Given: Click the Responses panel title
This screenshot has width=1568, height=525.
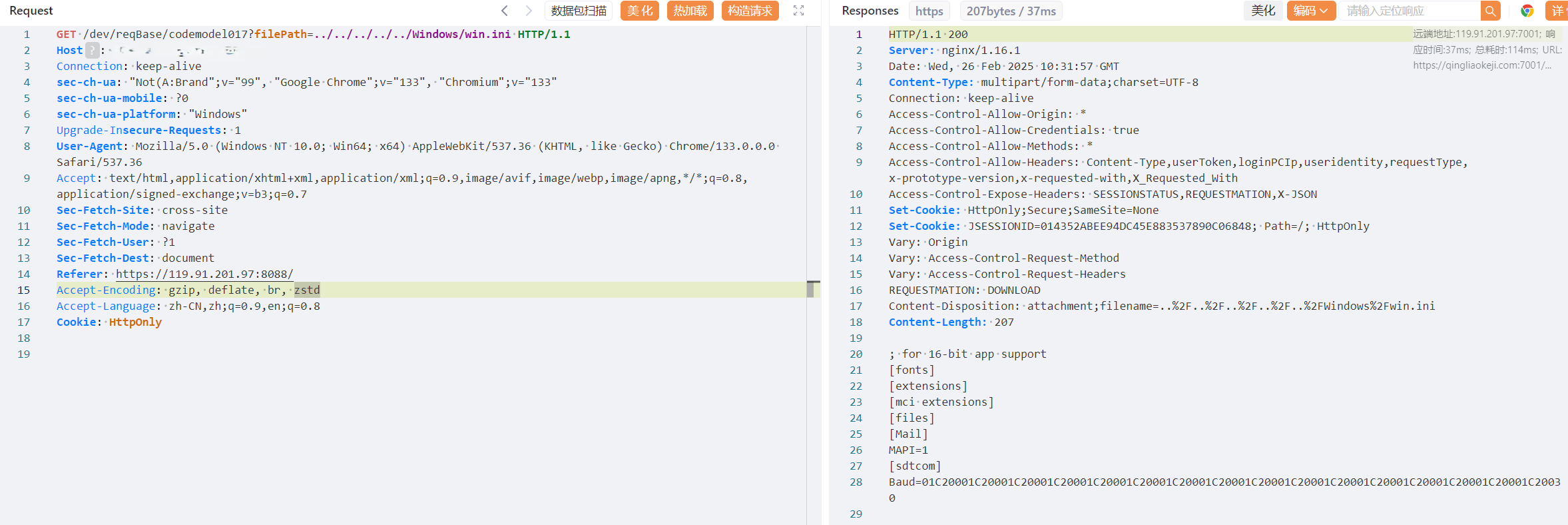Looking at the screenshot, I should (870, 11).
